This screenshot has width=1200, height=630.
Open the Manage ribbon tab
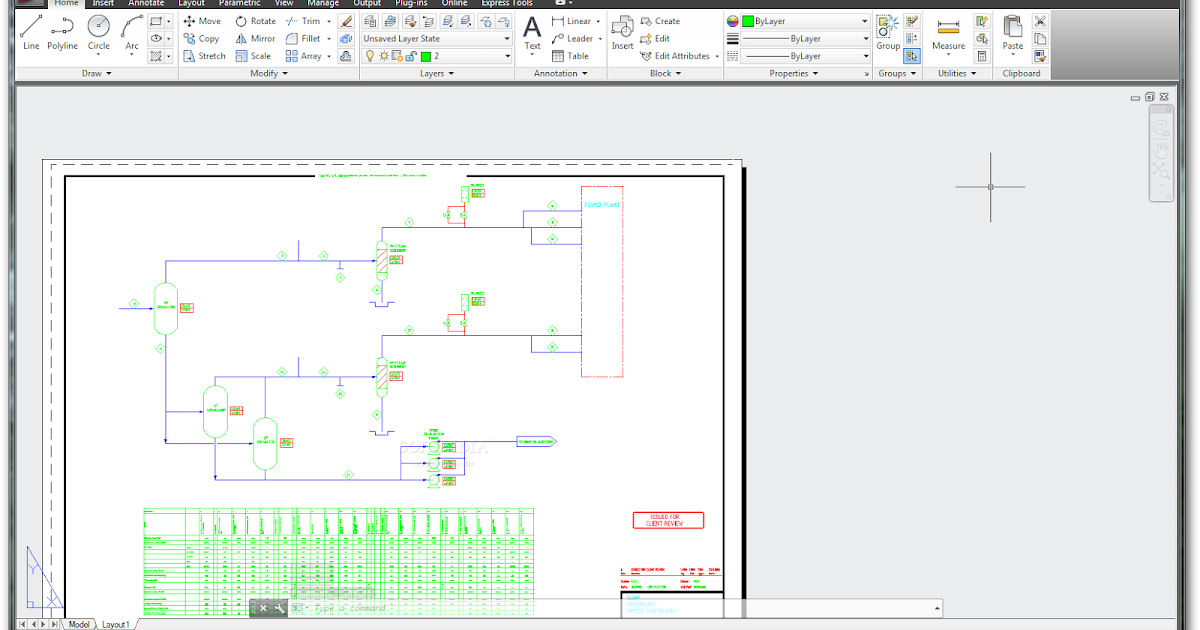coord(323,4)
